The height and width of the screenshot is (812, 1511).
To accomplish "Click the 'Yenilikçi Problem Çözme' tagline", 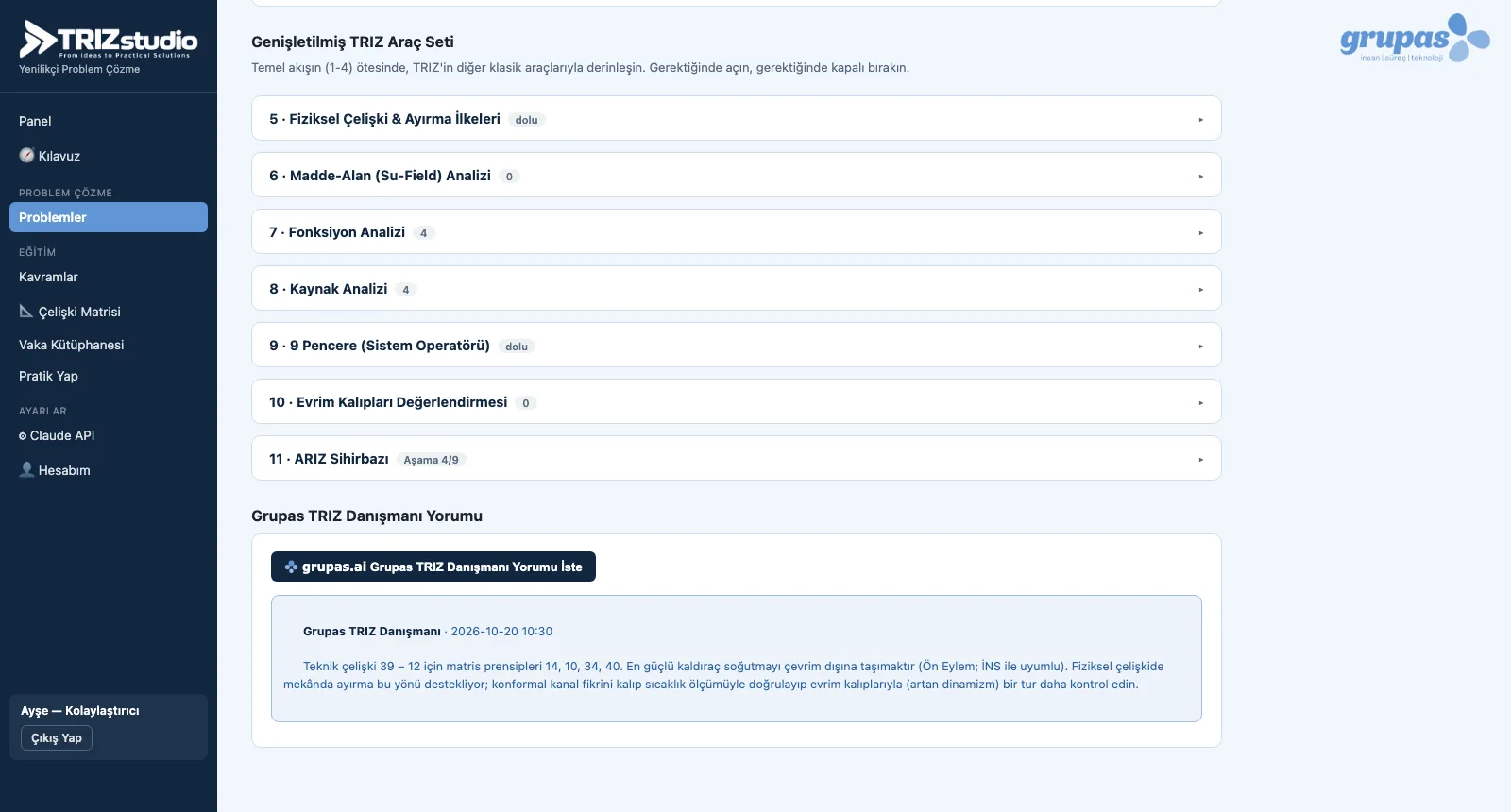I will [x=79, y=69].
